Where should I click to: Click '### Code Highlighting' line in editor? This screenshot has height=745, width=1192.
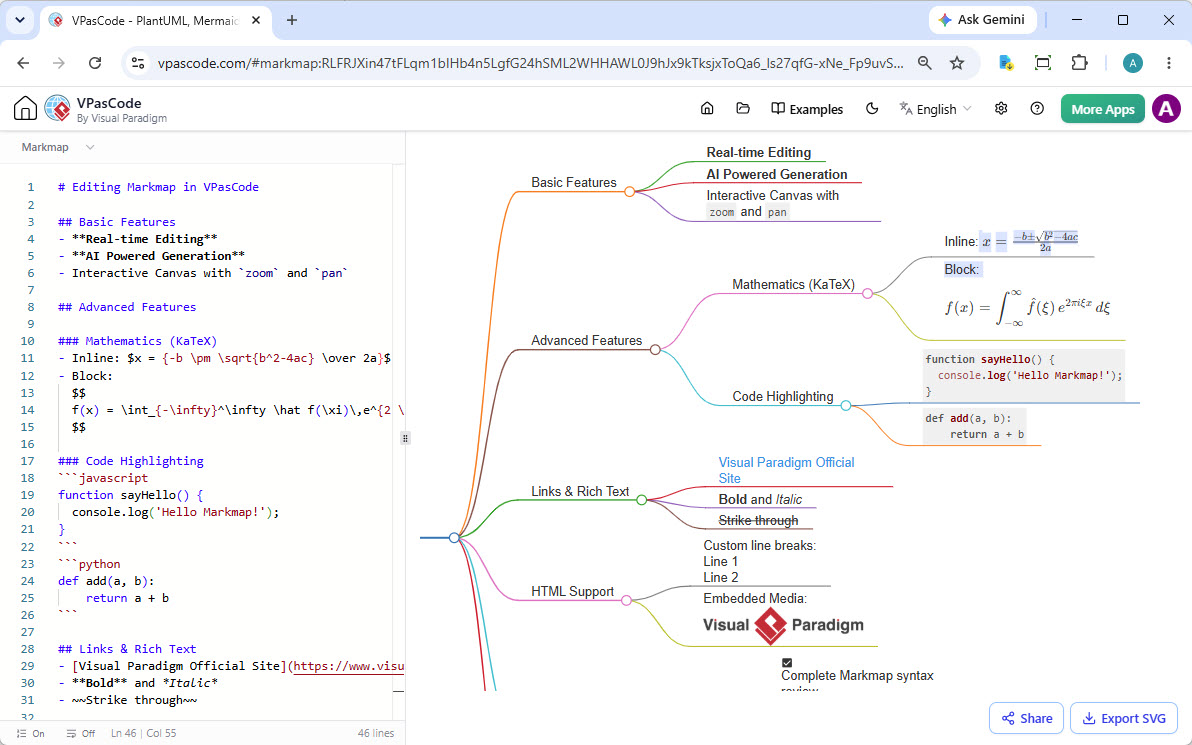(x=131, y=461)
